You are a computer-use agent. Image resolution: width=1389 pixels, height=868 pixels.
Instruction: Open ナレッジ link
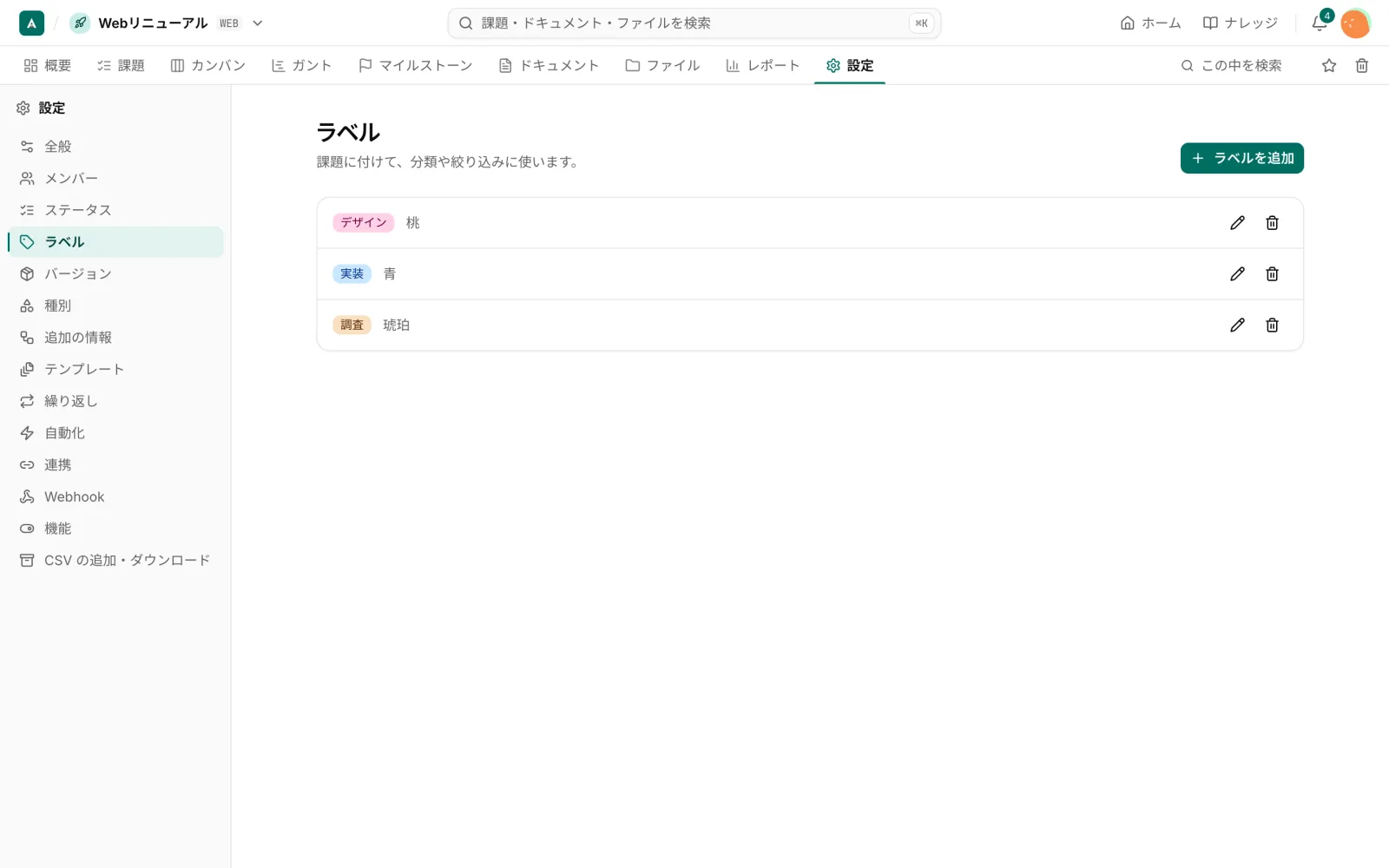pyautogui.click(x=1240, y=23)
